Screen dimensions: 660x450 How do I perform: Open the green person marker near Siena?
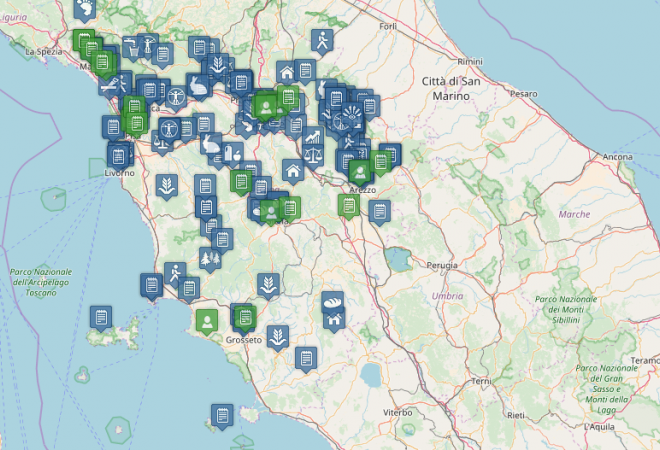tap(271, 213)
